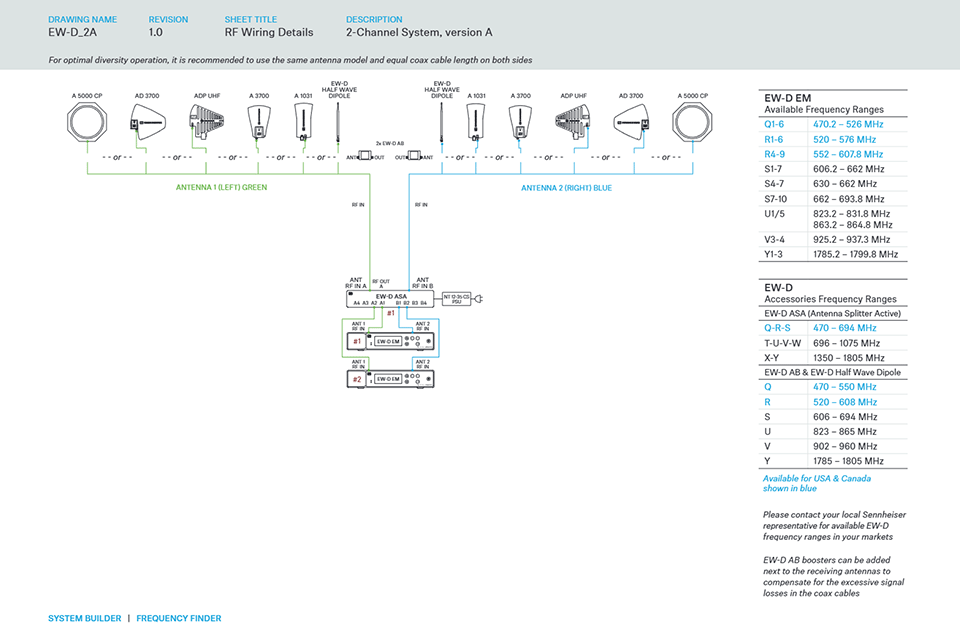Click the A 1031 antenna on green Antenna 1 side
The height and width of the screenshot is (640, 960).
pyautogui.click(x=303, y=121)
